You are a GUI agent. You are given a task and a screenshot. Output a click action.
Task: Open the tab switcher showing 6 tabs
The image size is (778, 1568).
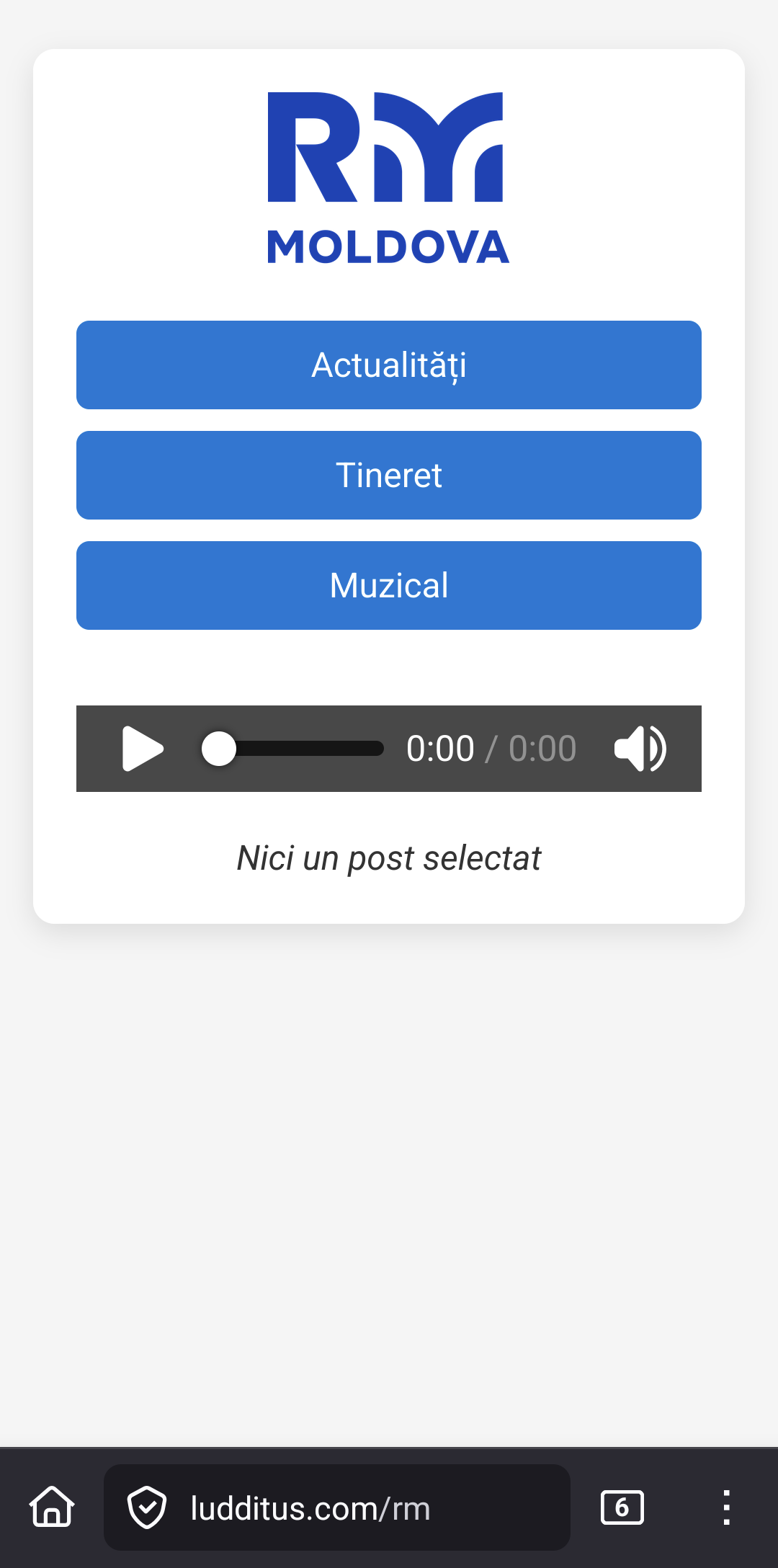(x=622, y=1507)
